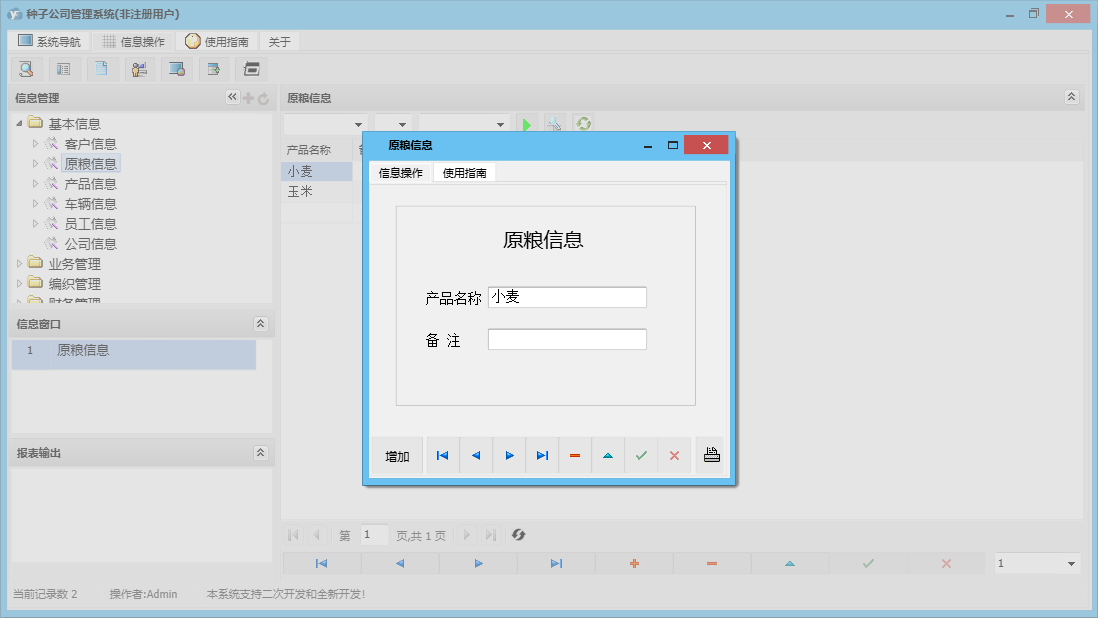Open the report/list view toolbar icon
Image resolution: width=1098 pixels, height=618 pixels.
63,68
